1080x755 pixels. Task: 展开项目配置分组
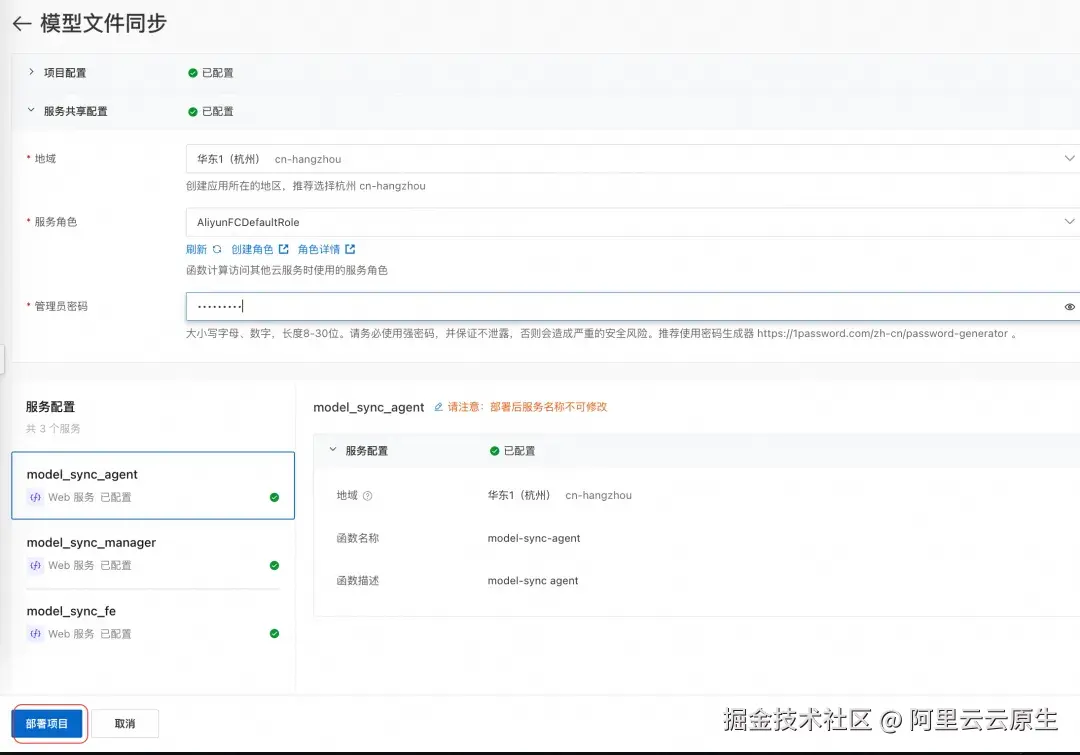coord(30,72)
